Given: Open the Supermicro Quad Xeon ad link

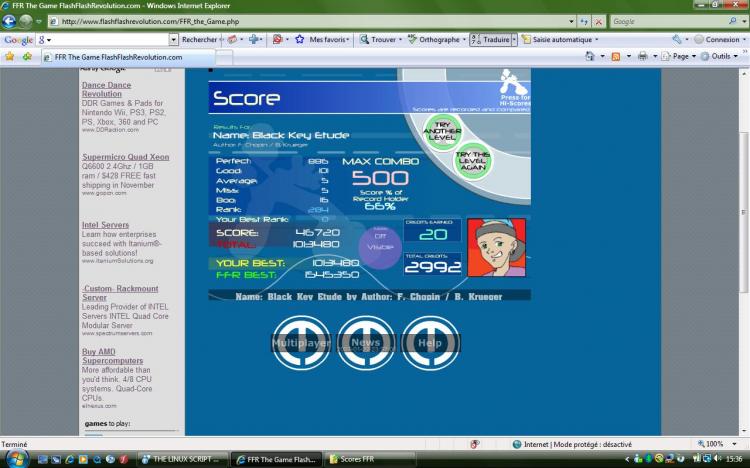Looking at the screenshot, I should pos(125,157).
